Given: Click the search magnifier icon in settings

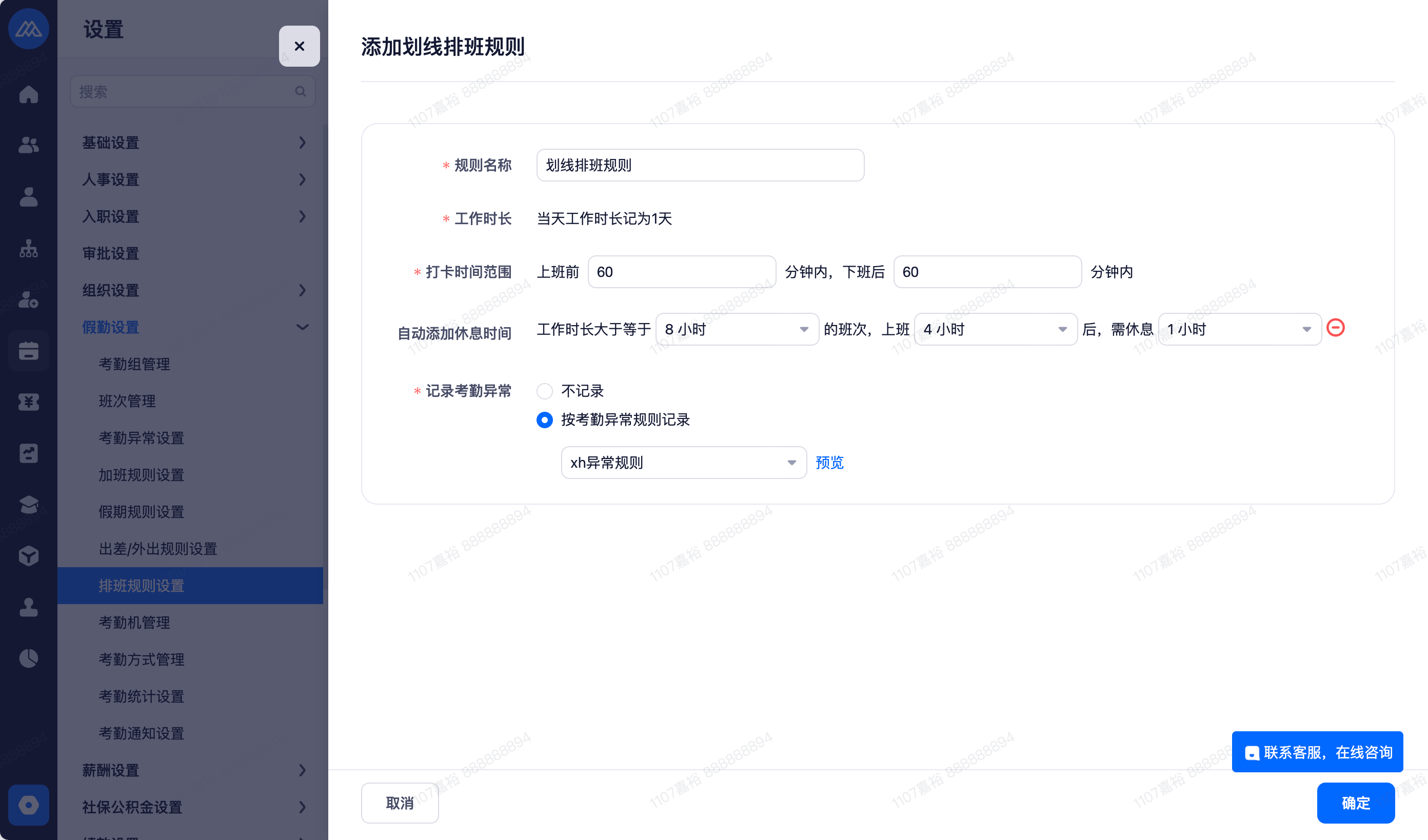Looking at the screenshot, I should pos(300,92).
